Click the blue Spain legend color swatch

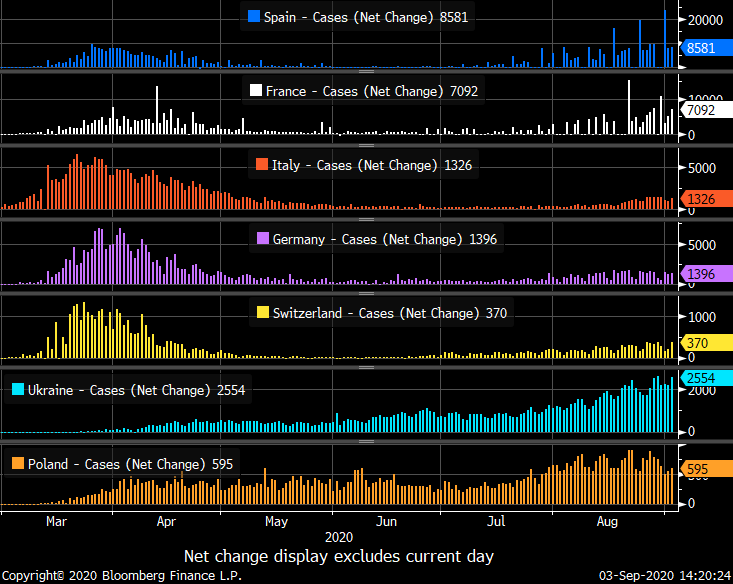(254, 17)
